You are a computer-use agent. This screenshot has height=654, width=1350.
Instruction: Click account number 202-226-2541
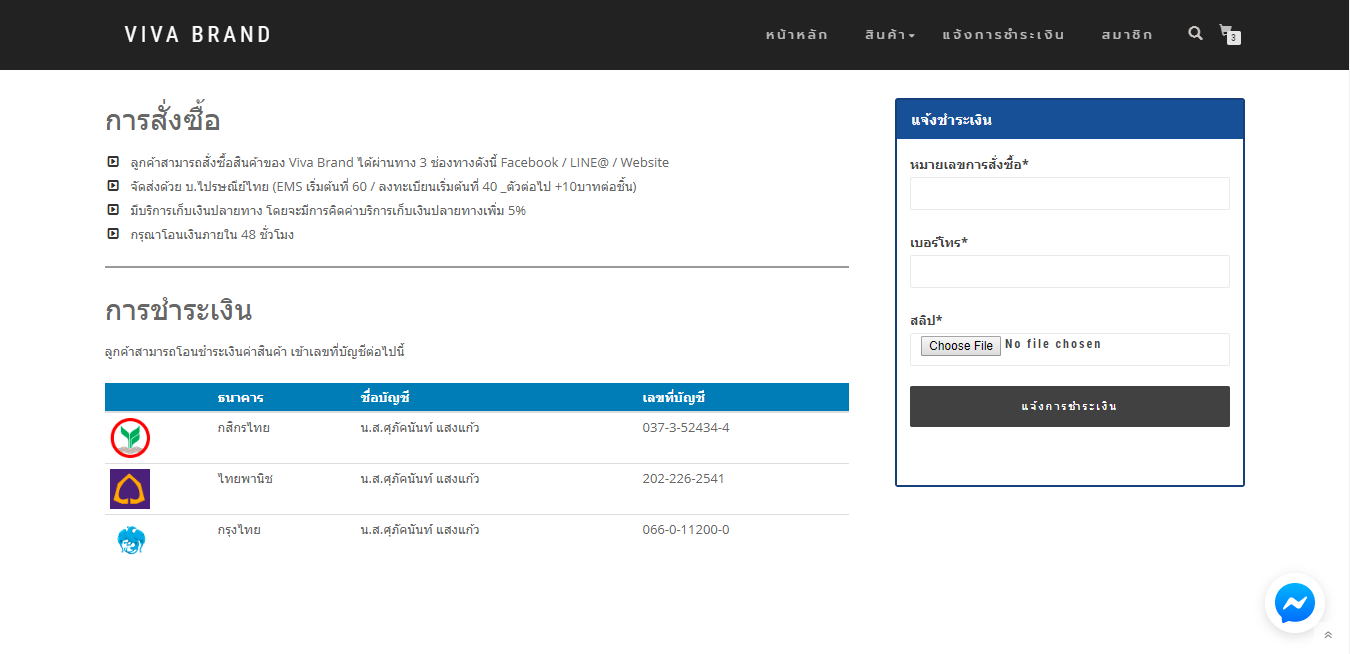pos(684,479)
